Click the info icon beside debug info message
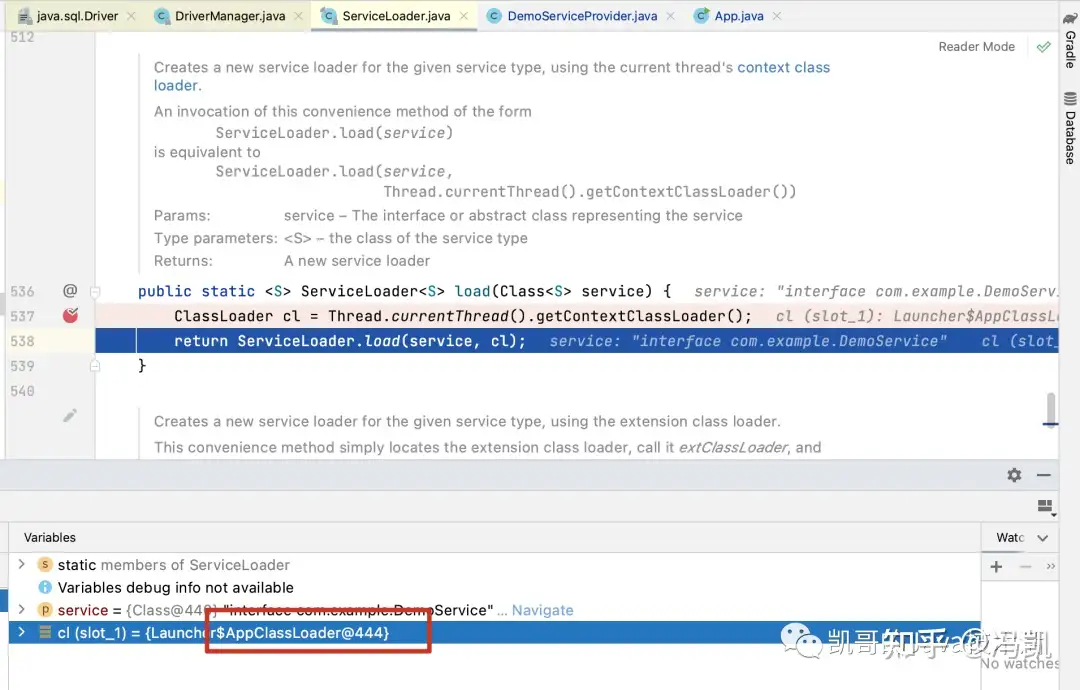 tap(45, 587)
